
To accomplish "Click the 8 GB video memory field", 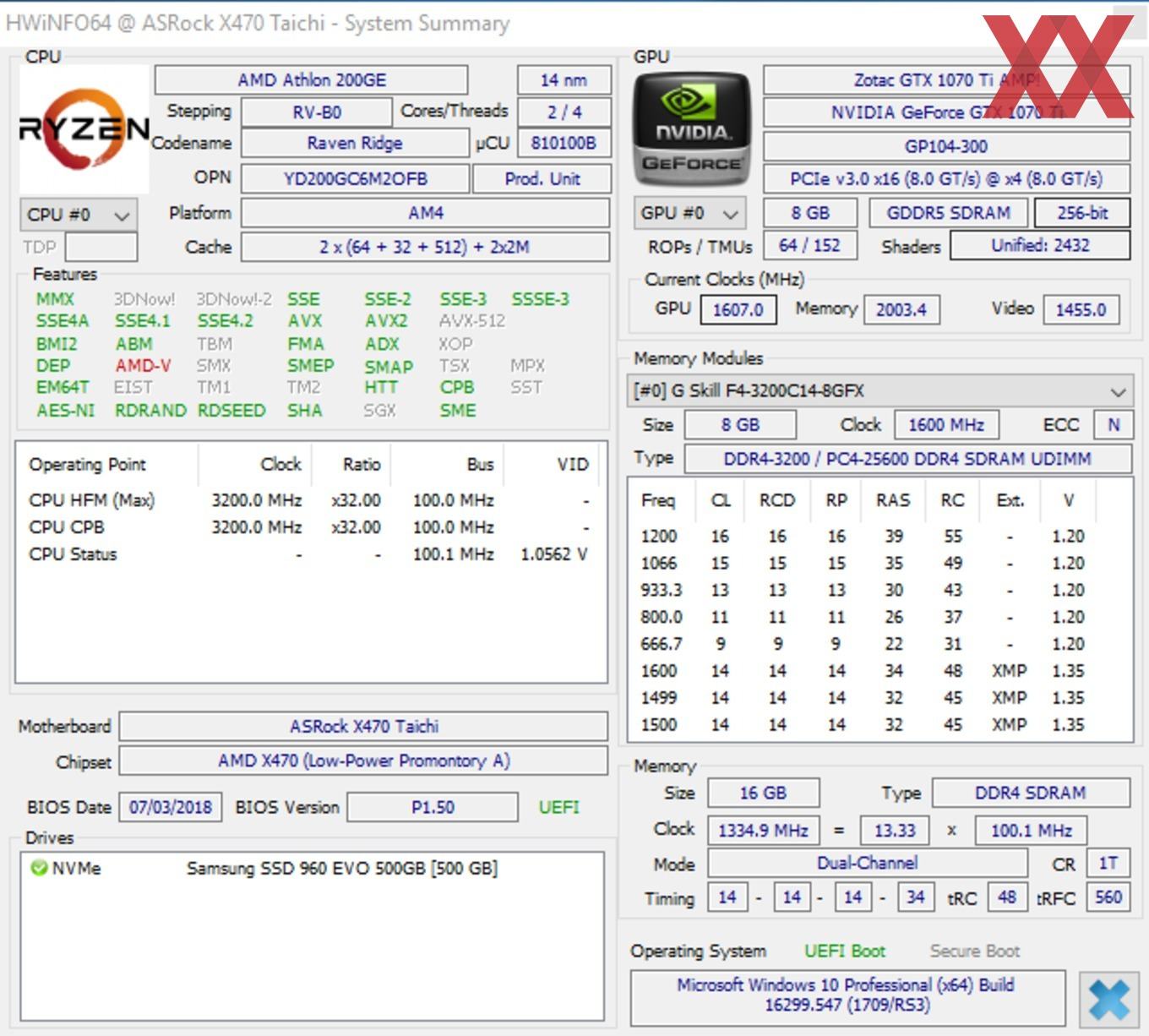I will pyautogui.click(x=810, y=213).
